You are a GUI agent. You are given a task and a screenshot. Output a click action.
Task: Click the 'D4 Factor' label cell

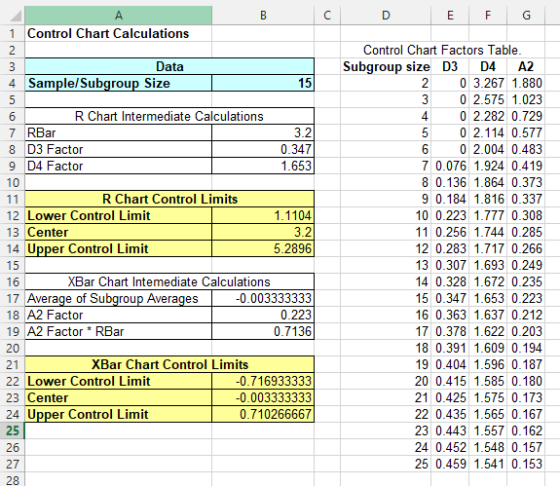(x=118, y=166)
